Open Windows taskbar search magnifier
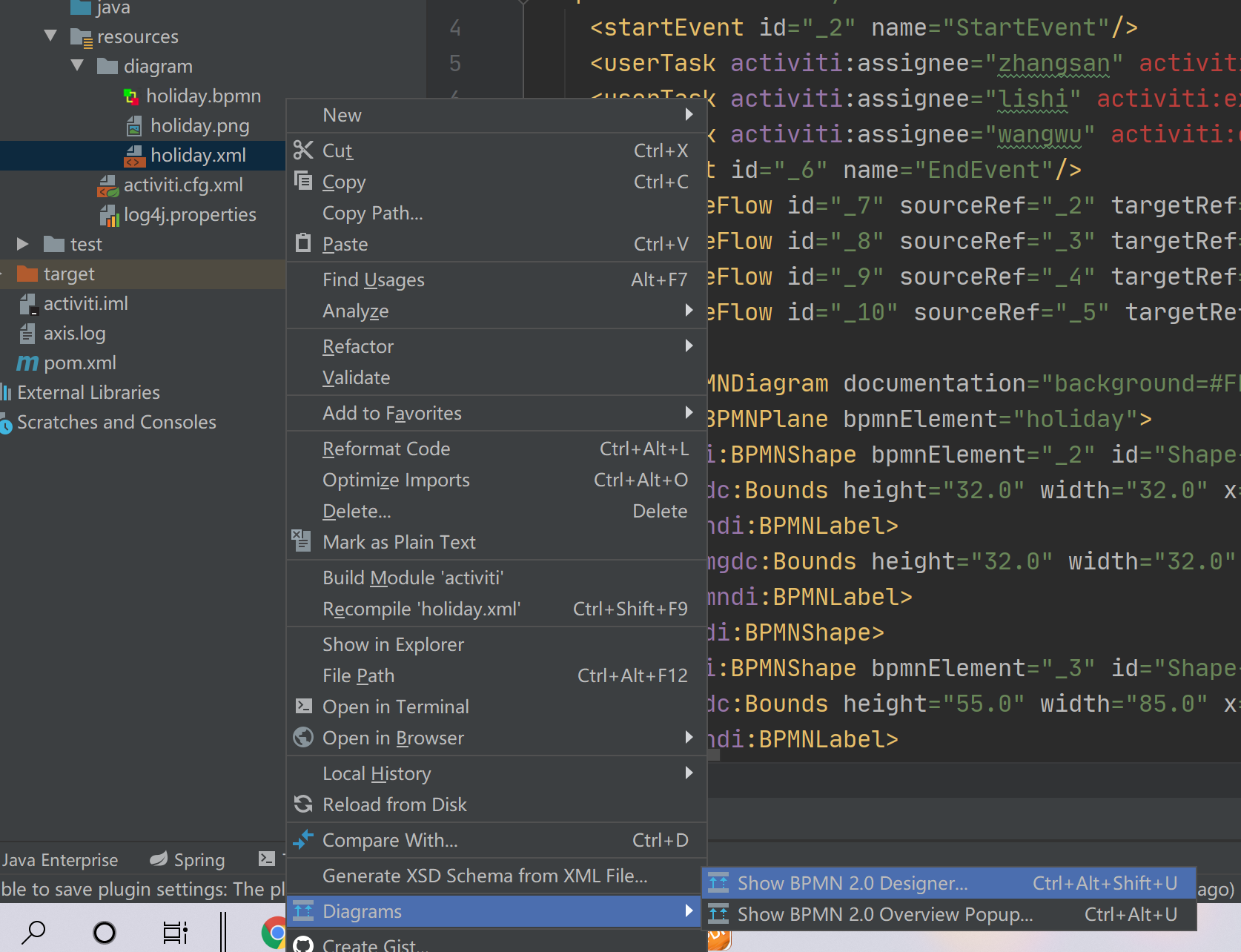The image size is (1241, 952). (33, 932)
